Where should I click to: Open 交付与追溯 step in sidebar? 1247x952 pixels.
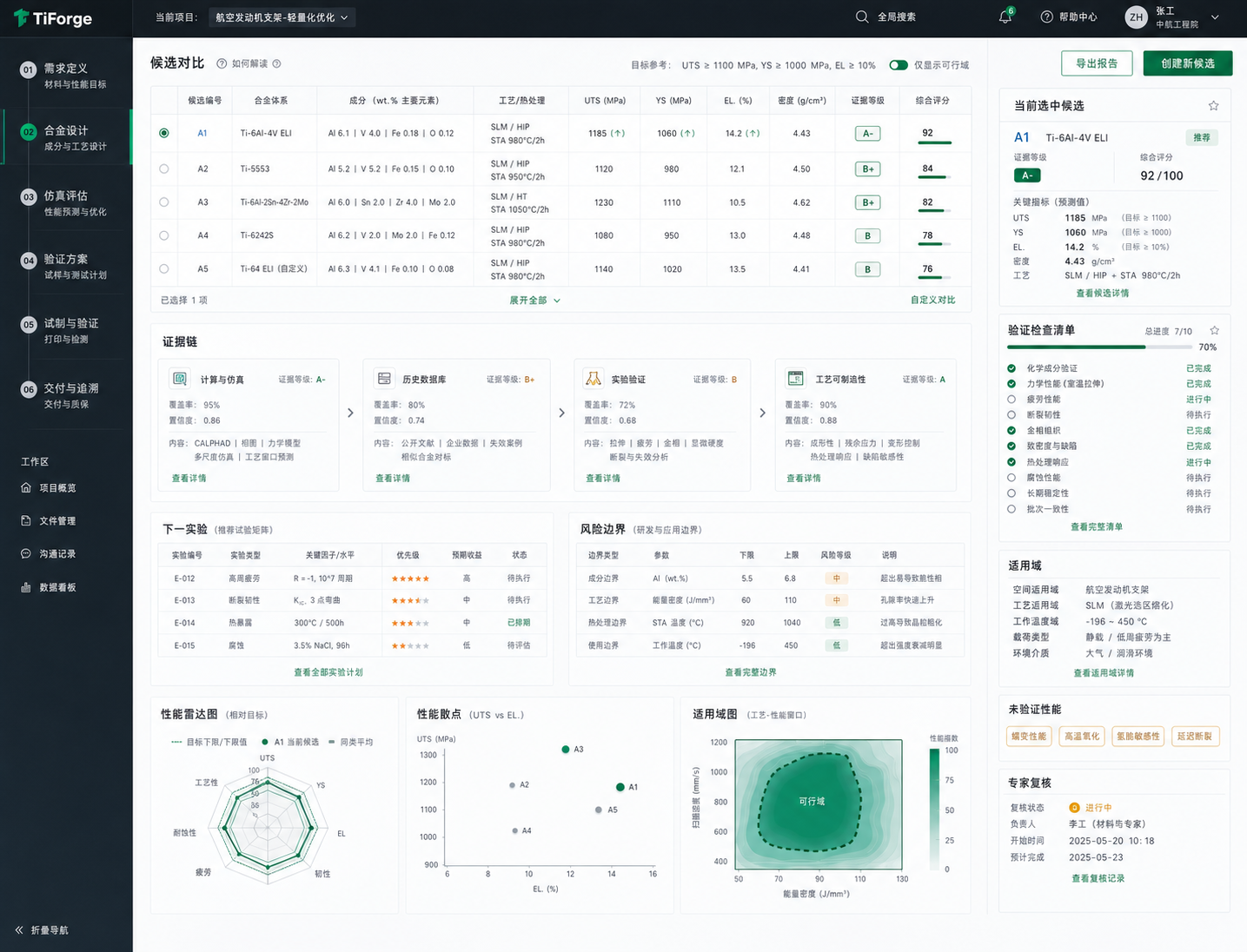pos(66,395)
